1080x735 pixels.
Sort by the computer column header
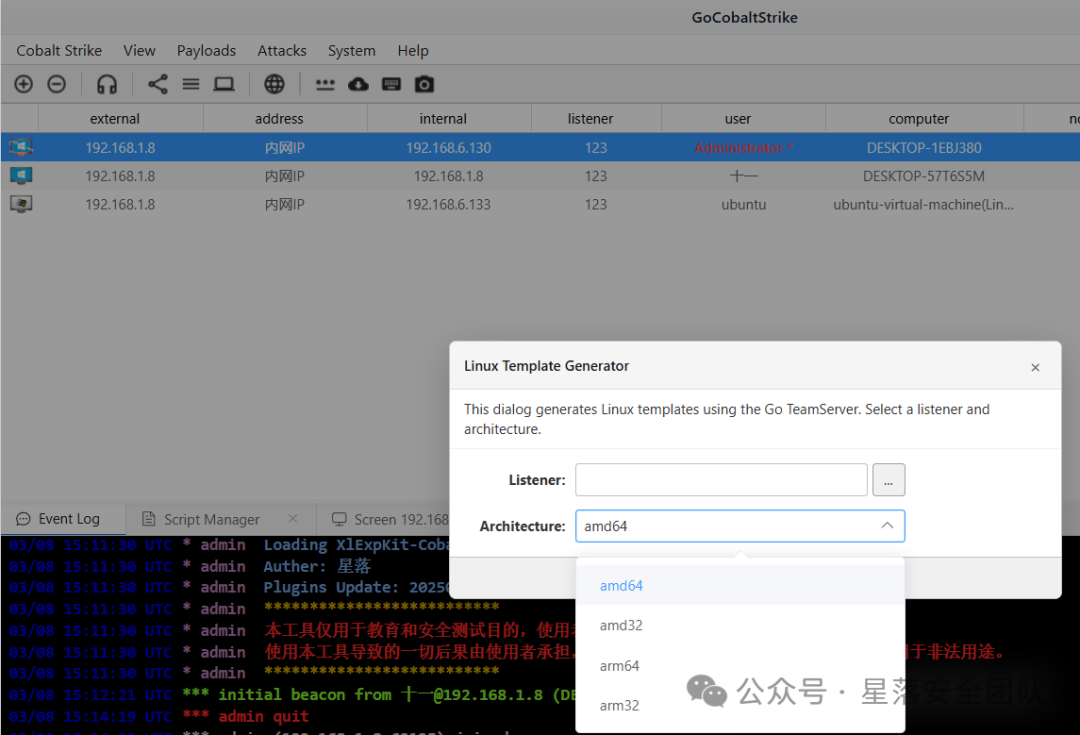point(924,118)
